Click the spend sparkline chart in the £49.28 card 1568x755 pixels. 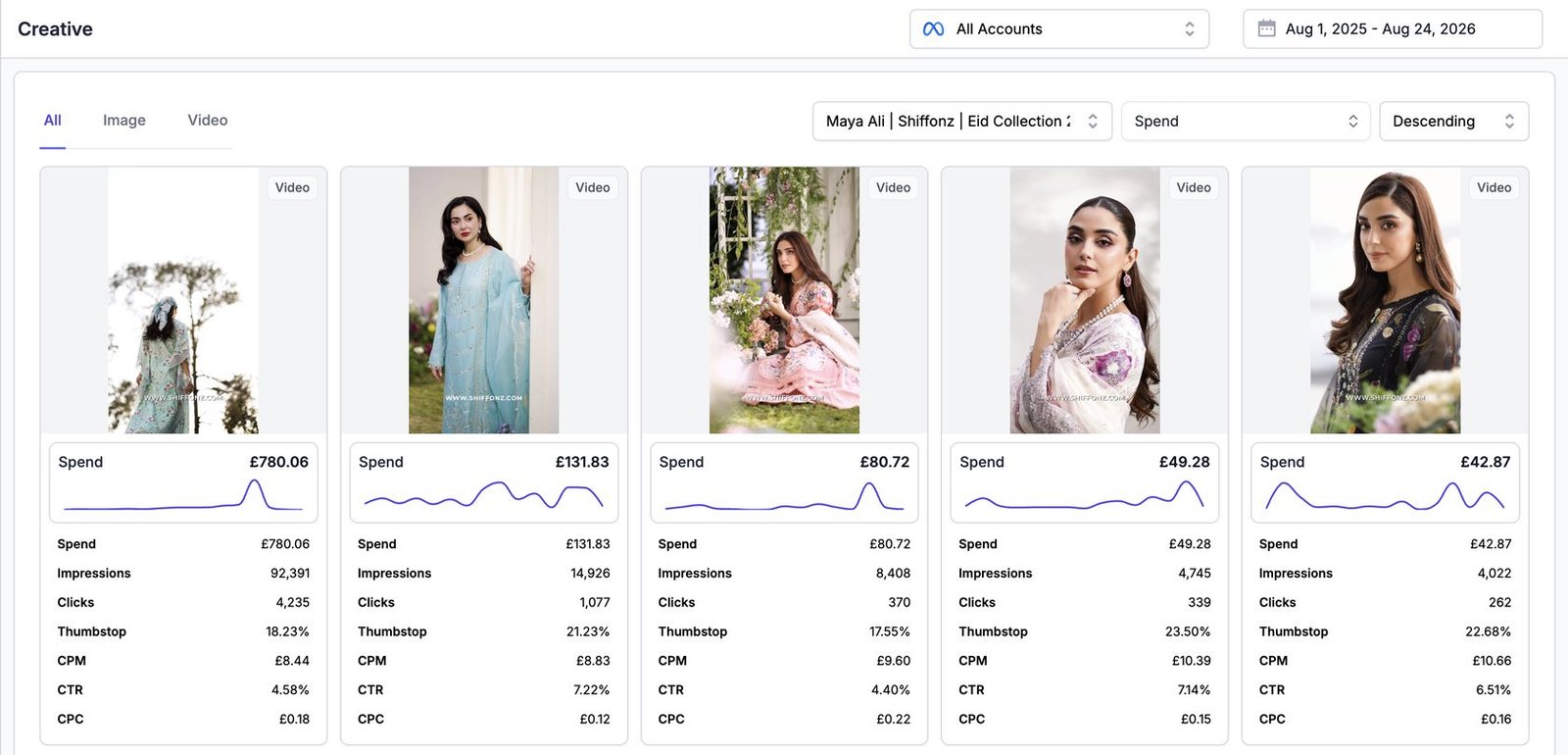[1085, 495]
